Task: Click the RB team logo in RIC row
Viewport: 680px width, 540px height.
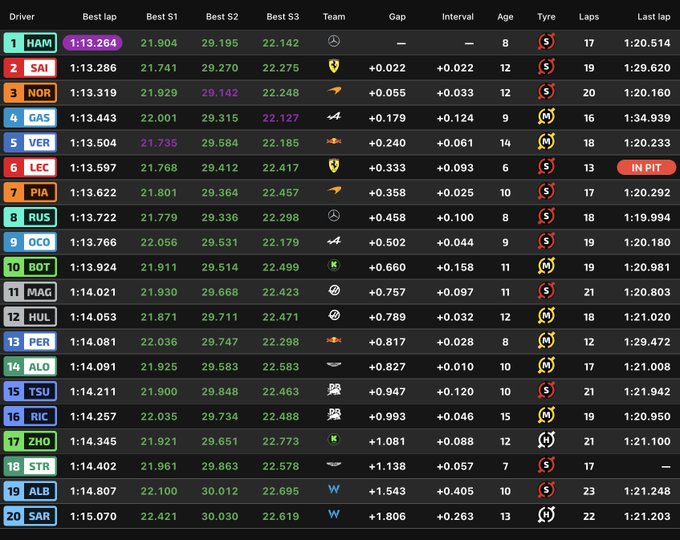Action: [334, 415]
